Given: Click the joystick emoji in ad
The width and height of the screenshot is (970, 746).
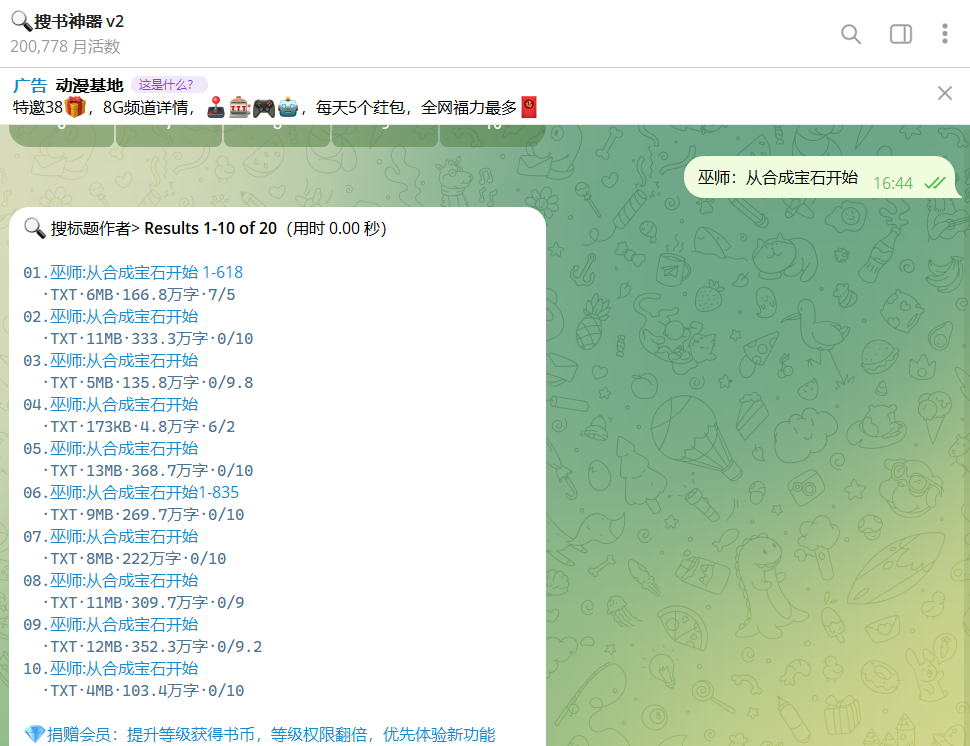Looking at the screenshot, I should 215,108.
